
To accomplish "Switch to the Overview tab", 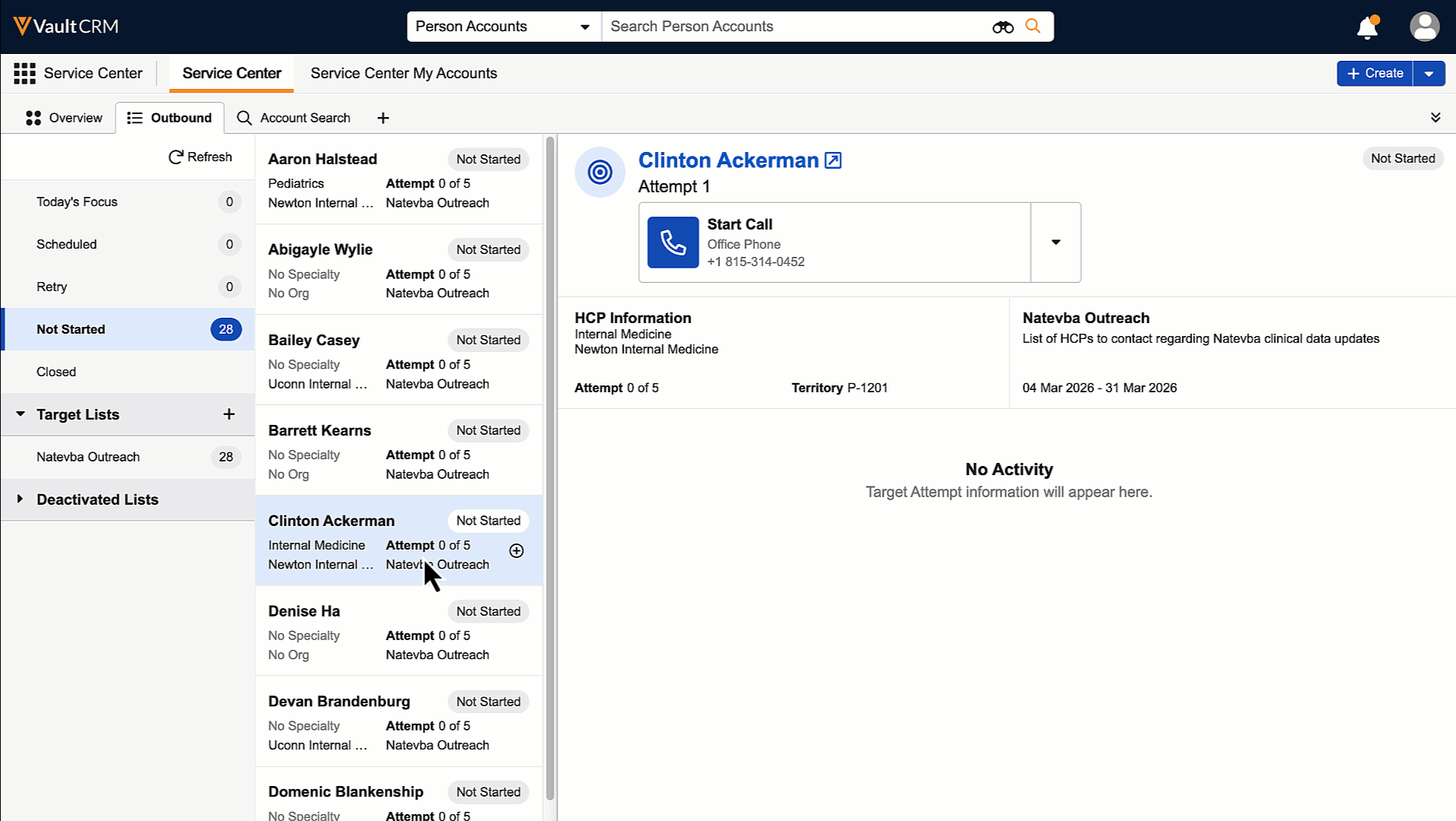I will [64, 118].
